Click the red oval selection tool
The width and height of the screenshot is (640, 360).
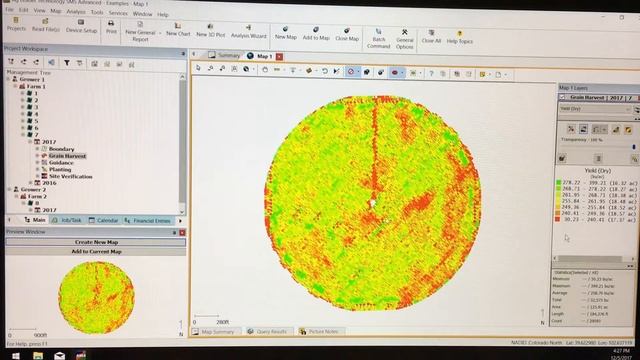395,73
